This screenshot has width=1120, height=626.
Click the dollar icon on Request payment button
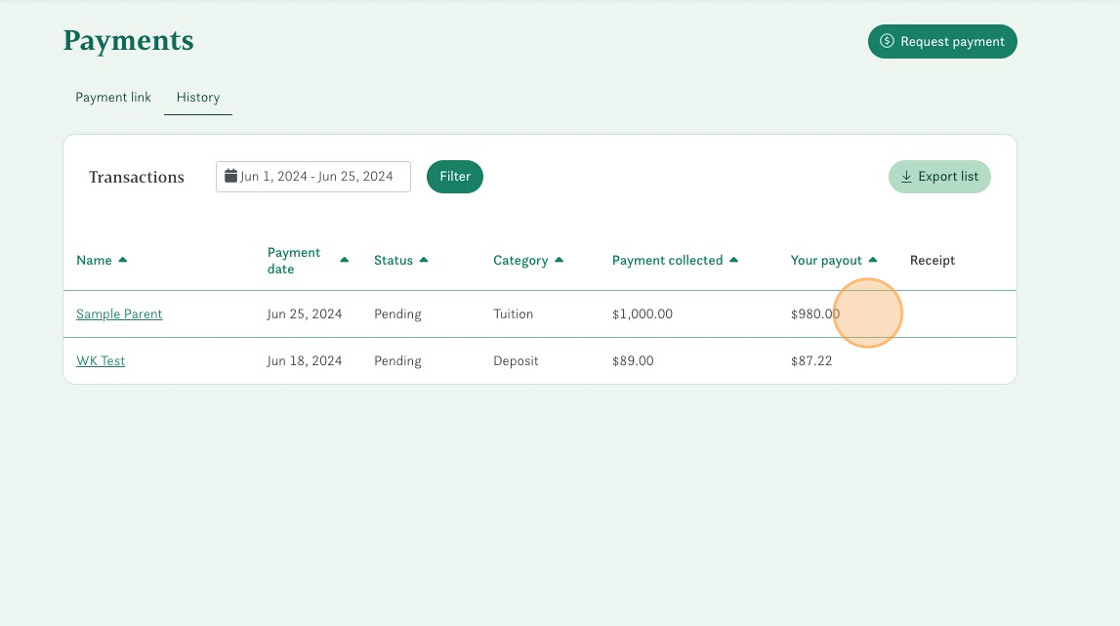pyautogui.click(x=886, y=41)
